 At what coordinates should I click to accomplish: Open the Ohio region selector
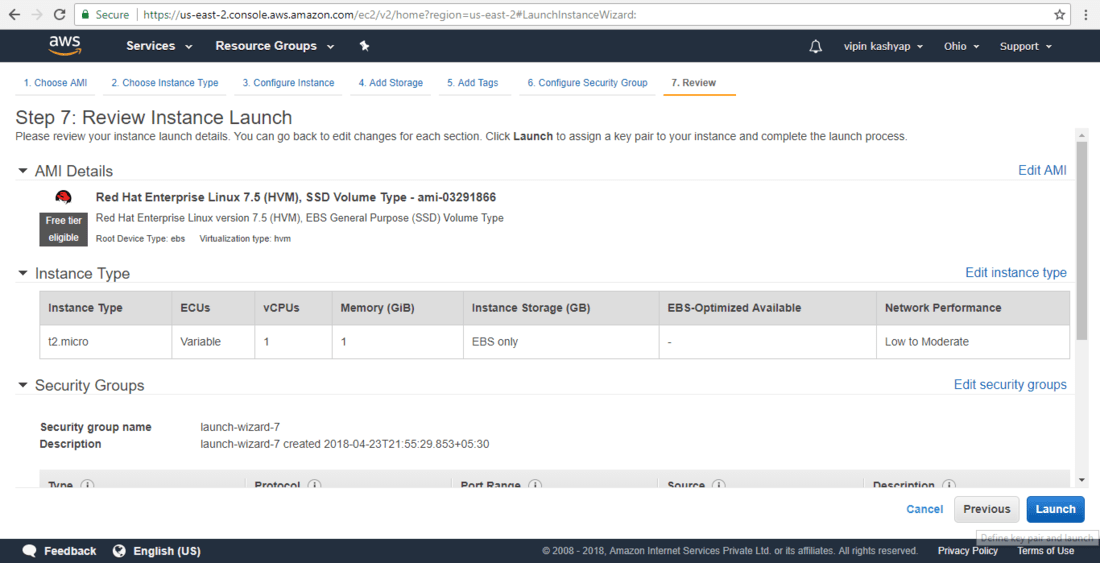(960, 46)
